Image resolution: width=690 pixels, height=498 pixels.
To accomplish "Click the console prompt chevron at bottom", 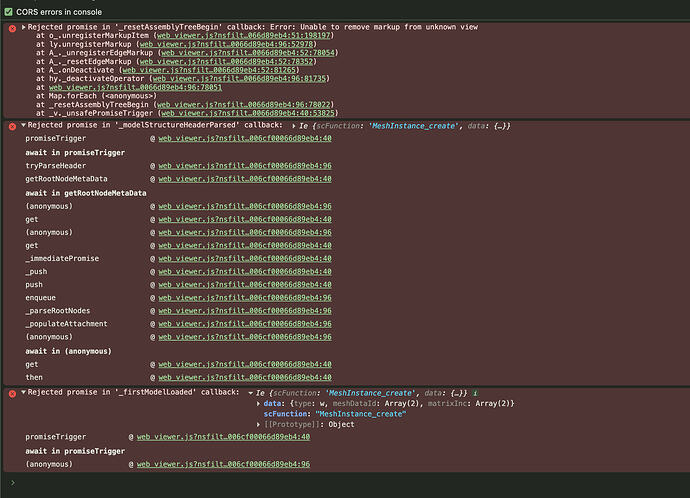I will click(13, 483).
